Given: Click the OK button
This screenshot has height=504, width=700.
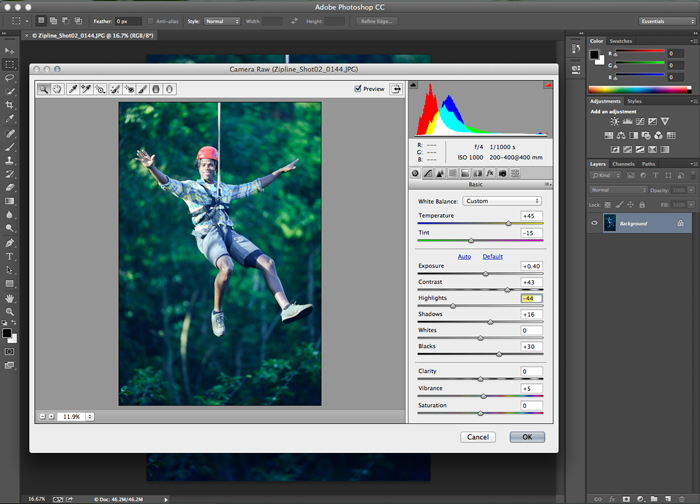Looking at the screenshot, I should coord(527,437).
